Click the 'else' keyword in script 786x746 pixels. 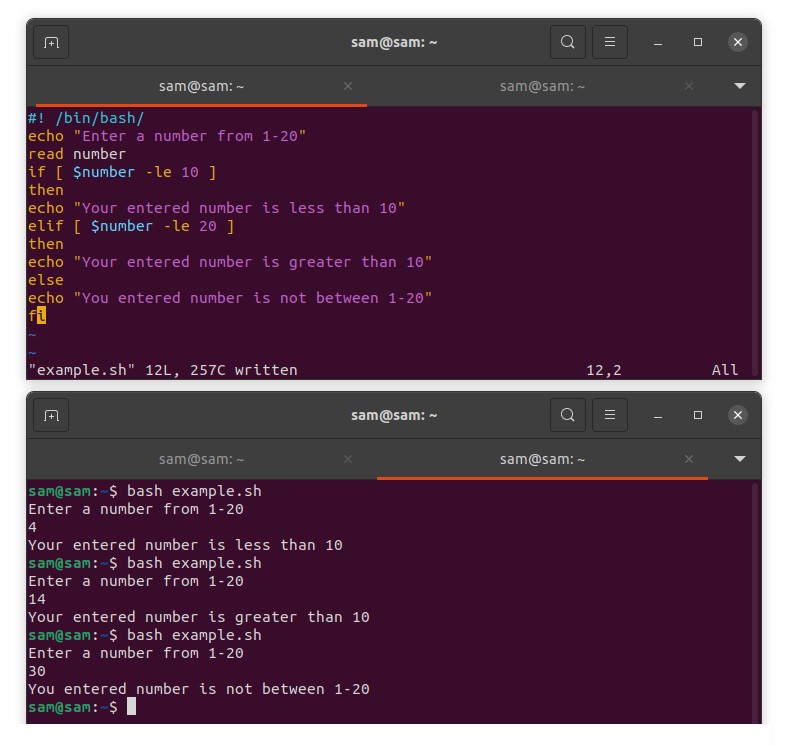pos(46,280)
